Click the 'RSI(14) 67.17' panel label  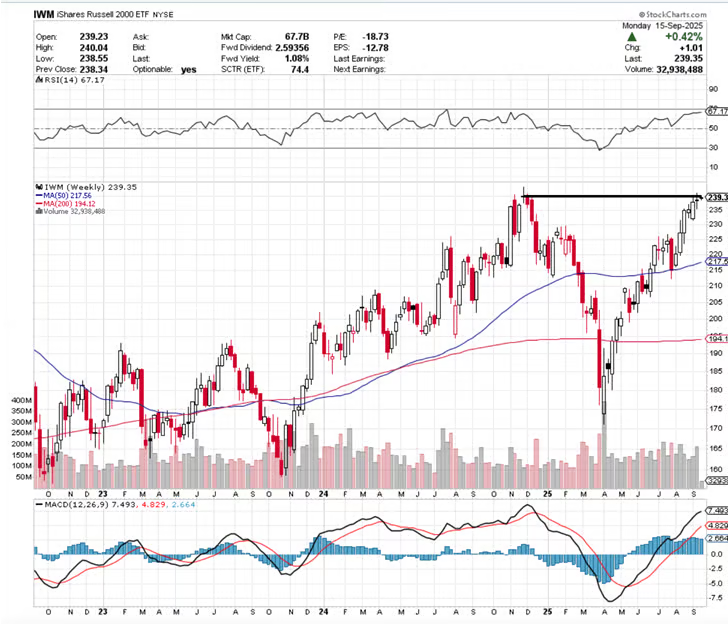(75, 80)
